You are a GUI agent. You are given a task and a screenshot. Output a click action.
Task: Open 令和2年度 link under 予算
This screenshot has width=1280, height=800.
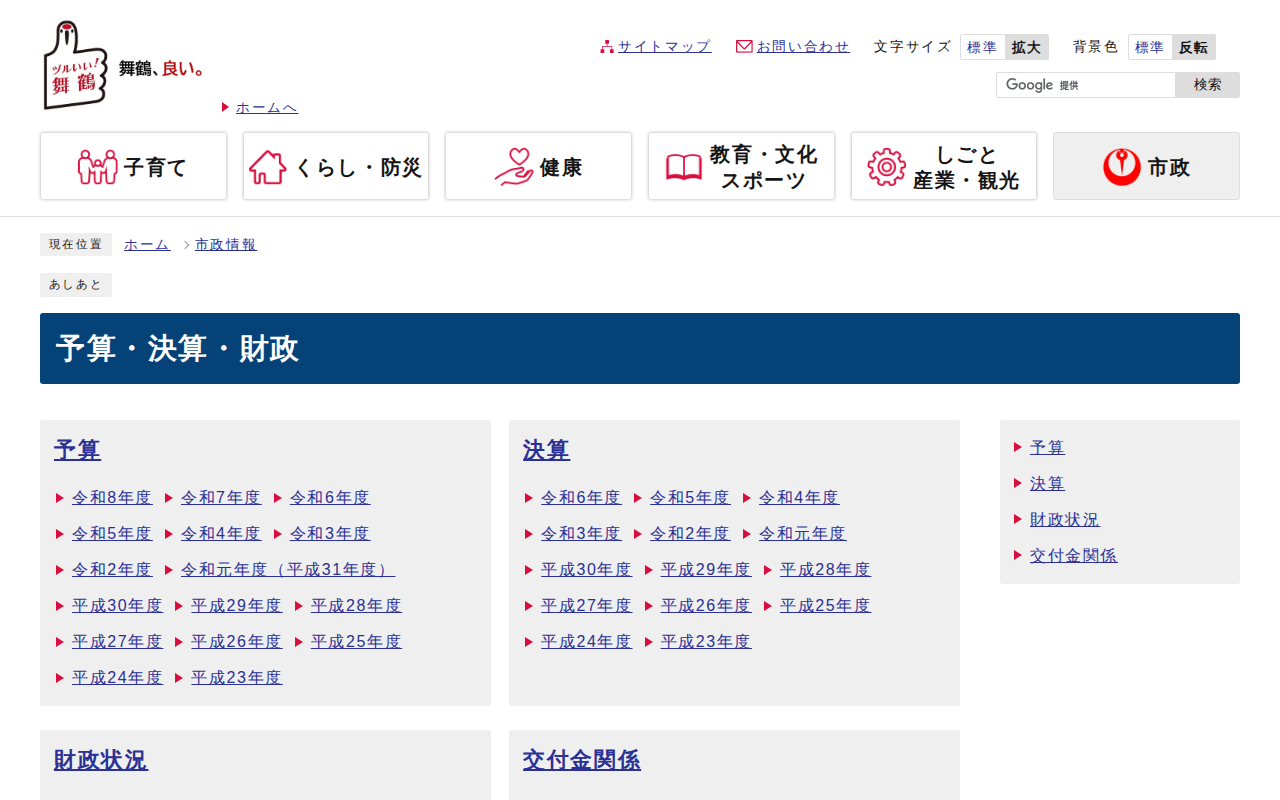coord(112,569)
